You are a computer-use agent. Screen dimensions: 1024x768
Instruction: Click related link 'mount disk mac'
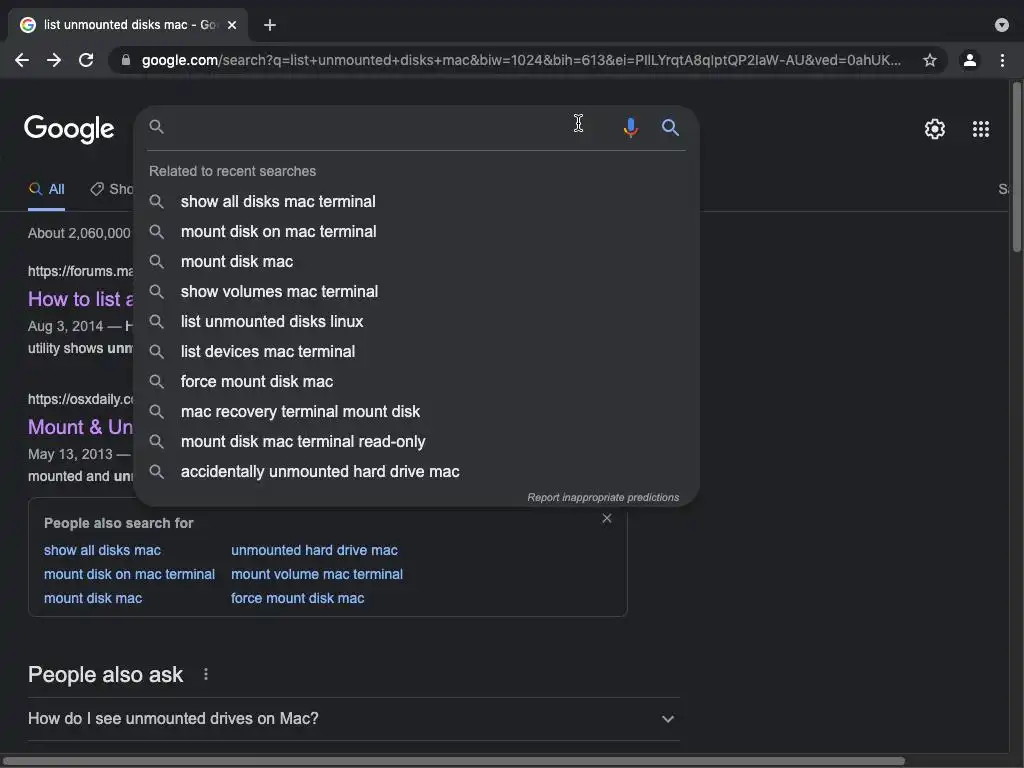[x=93, y=598]
